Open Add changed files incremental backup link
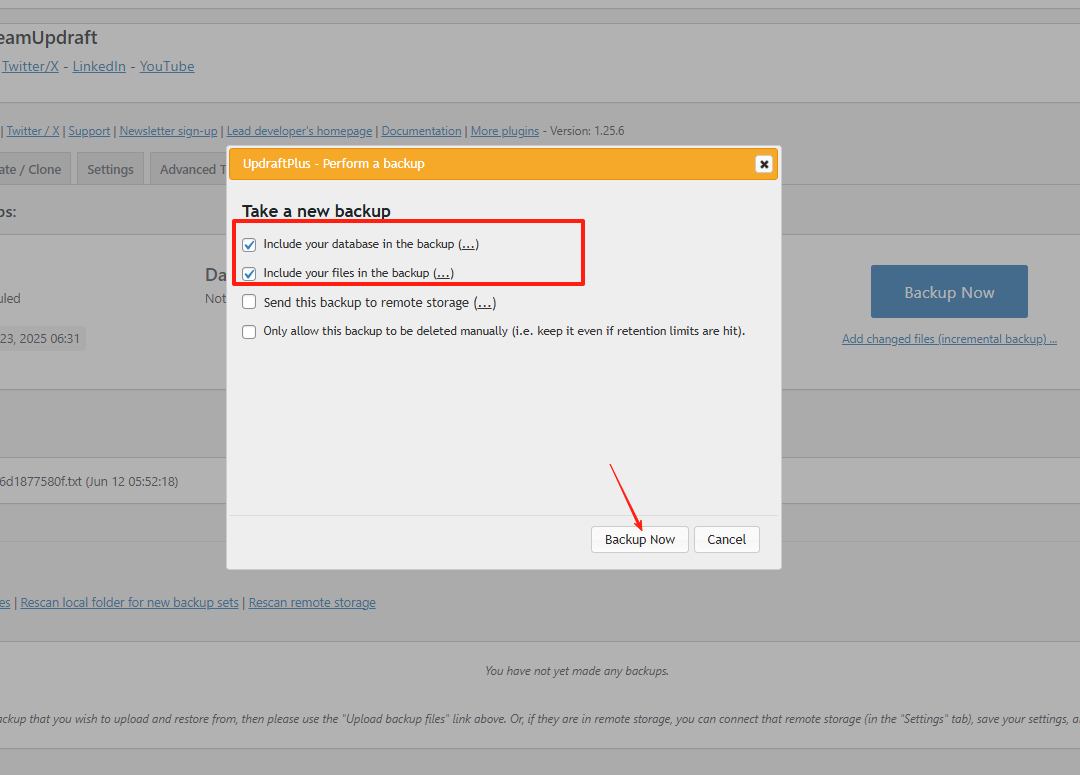Image resolution: width=1080 pixels, height=775 pixels. tap(949, 339)
